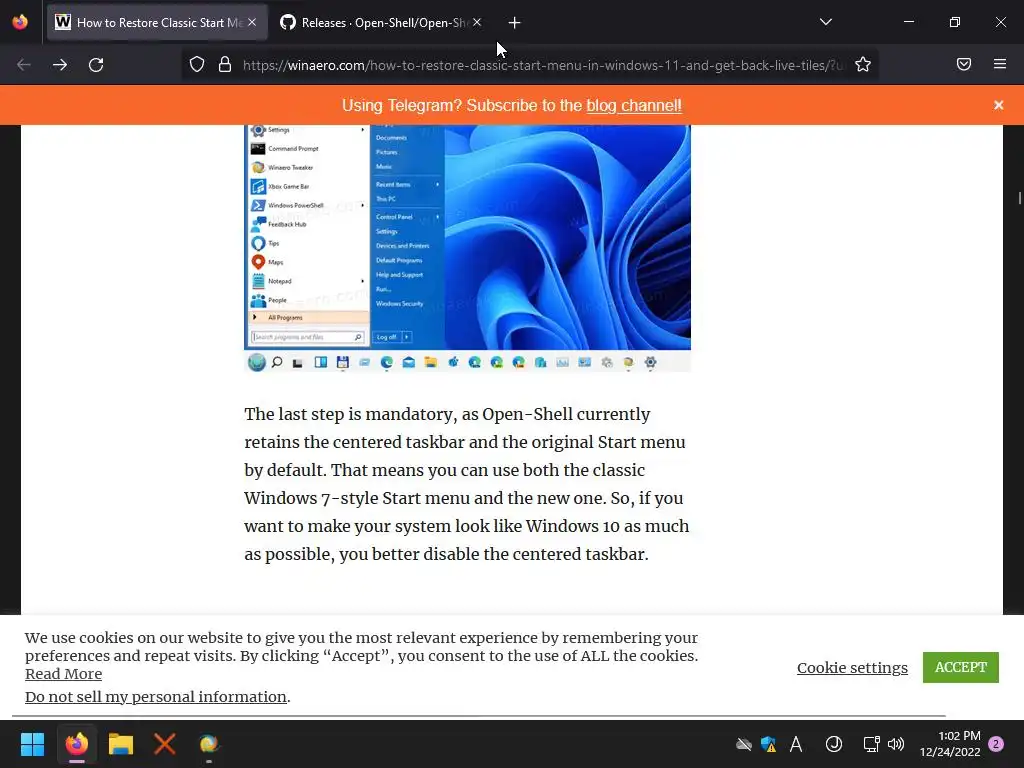Open the tracking protection shield icon
The height and width of the screenshot is (768, 1024).
pos(197,65)
